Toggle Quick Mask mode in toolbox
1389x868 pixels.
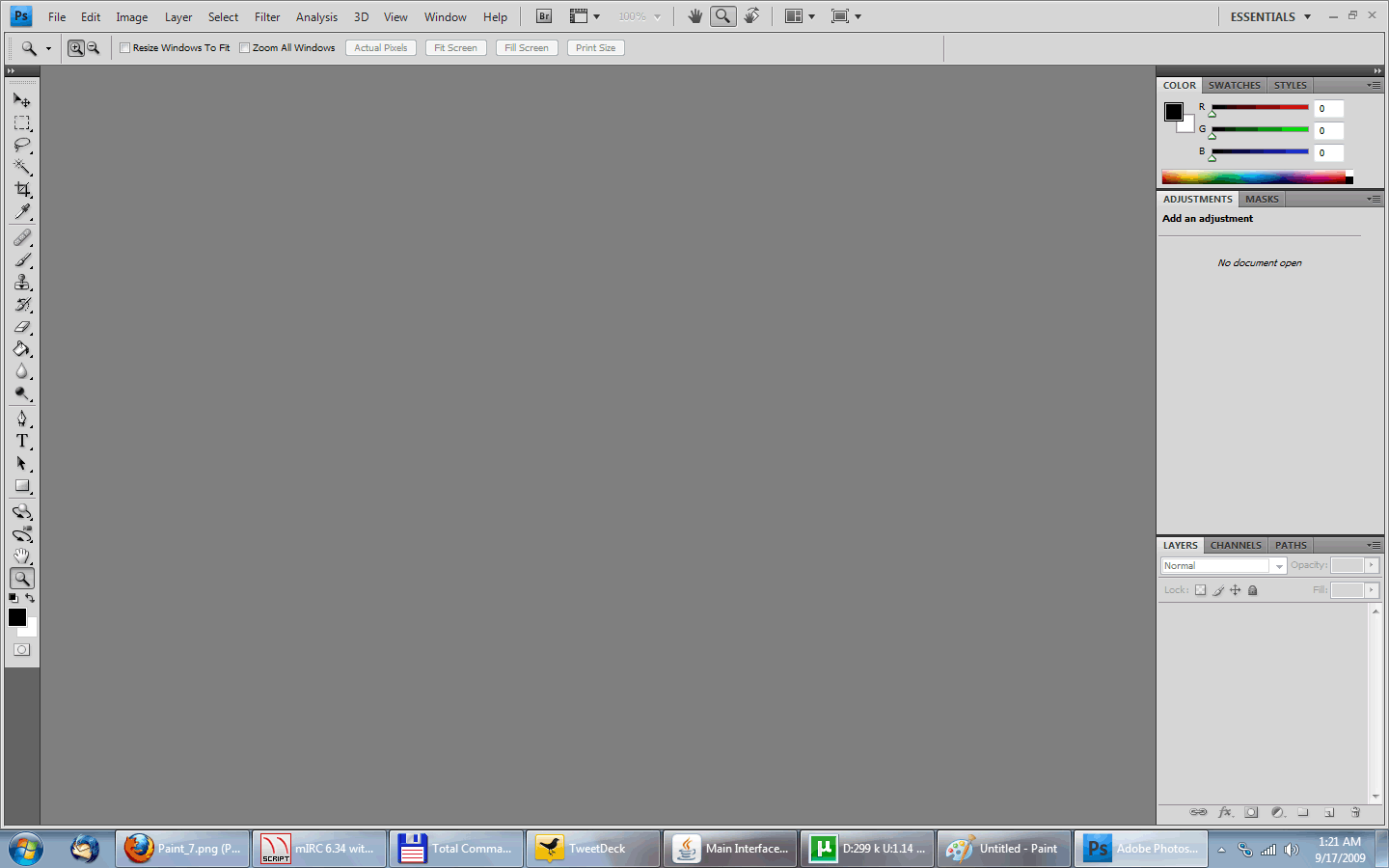tap(22, 650)
